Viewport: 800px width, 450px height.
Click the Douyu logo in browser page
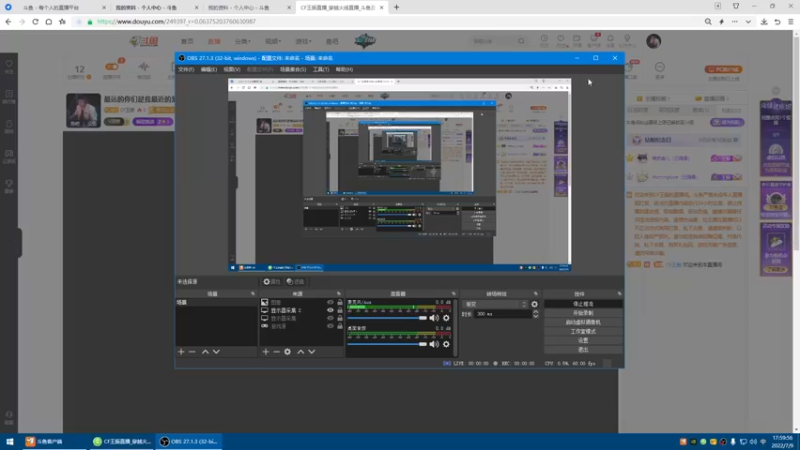tap(144, 41)
